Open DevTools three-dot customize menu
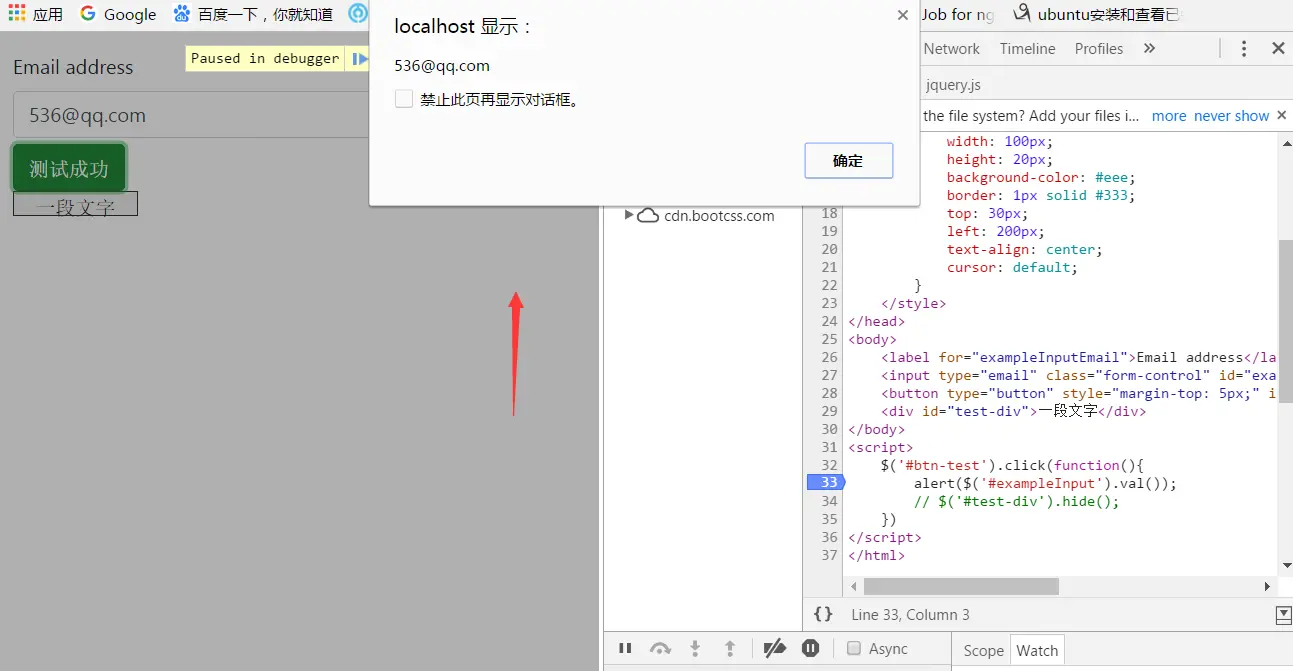This screenshot has width=1293, height=671. pyautogui.click(x=1244, y=48)
